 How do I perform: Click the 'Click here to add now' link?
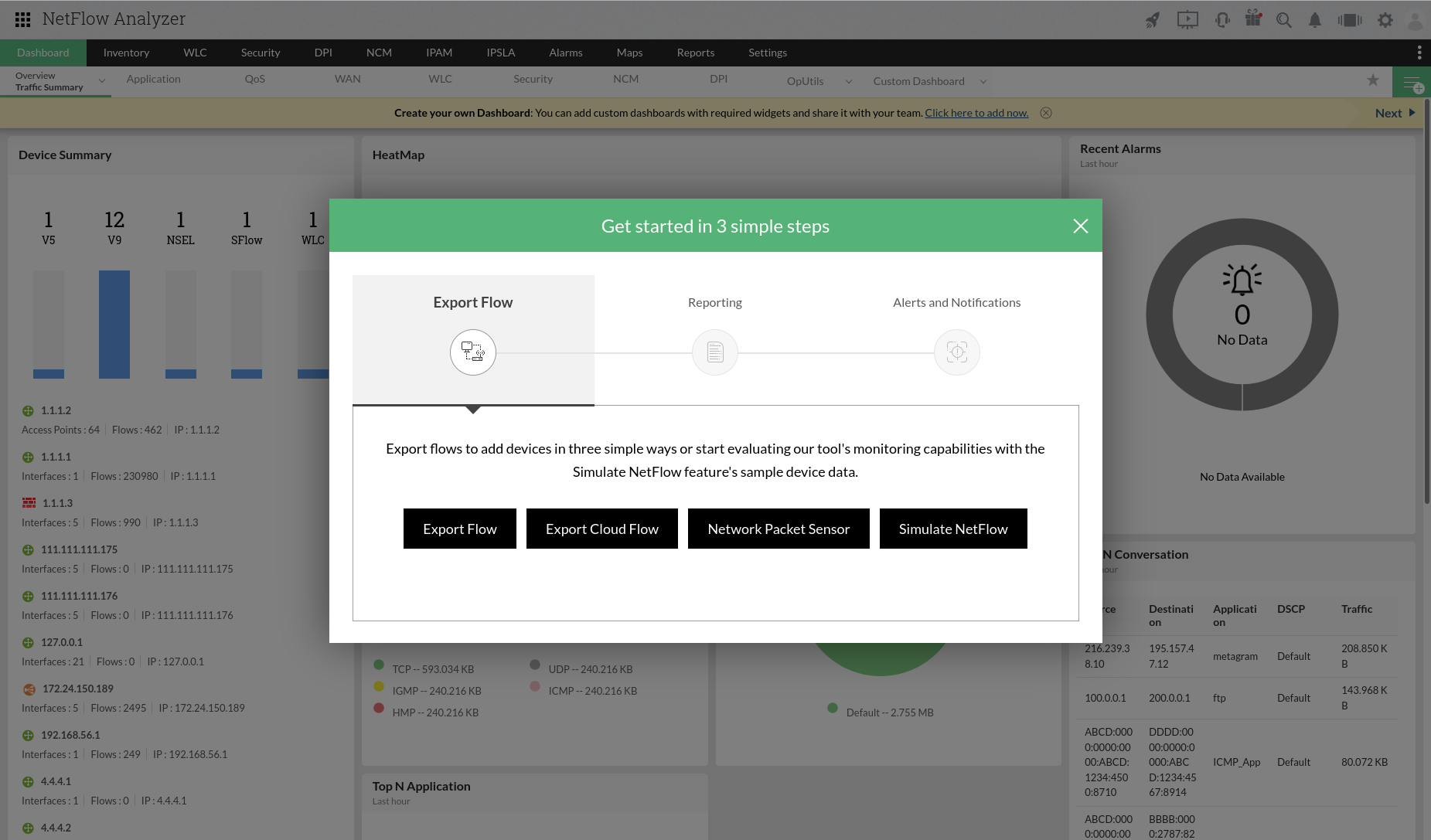(976, 113)
